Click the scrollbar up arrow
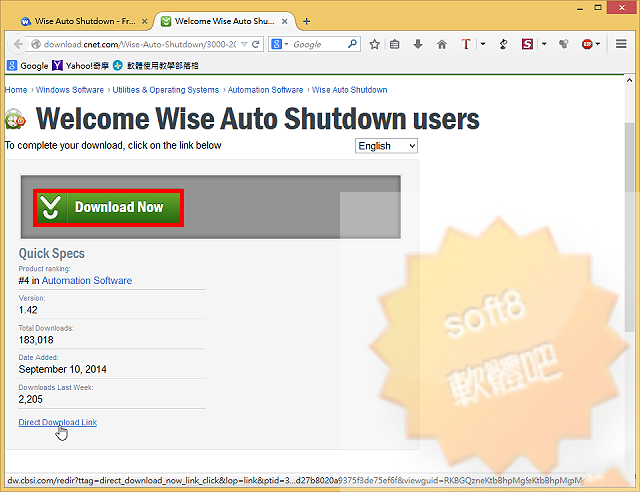640x492 pixels. point(629,80)
